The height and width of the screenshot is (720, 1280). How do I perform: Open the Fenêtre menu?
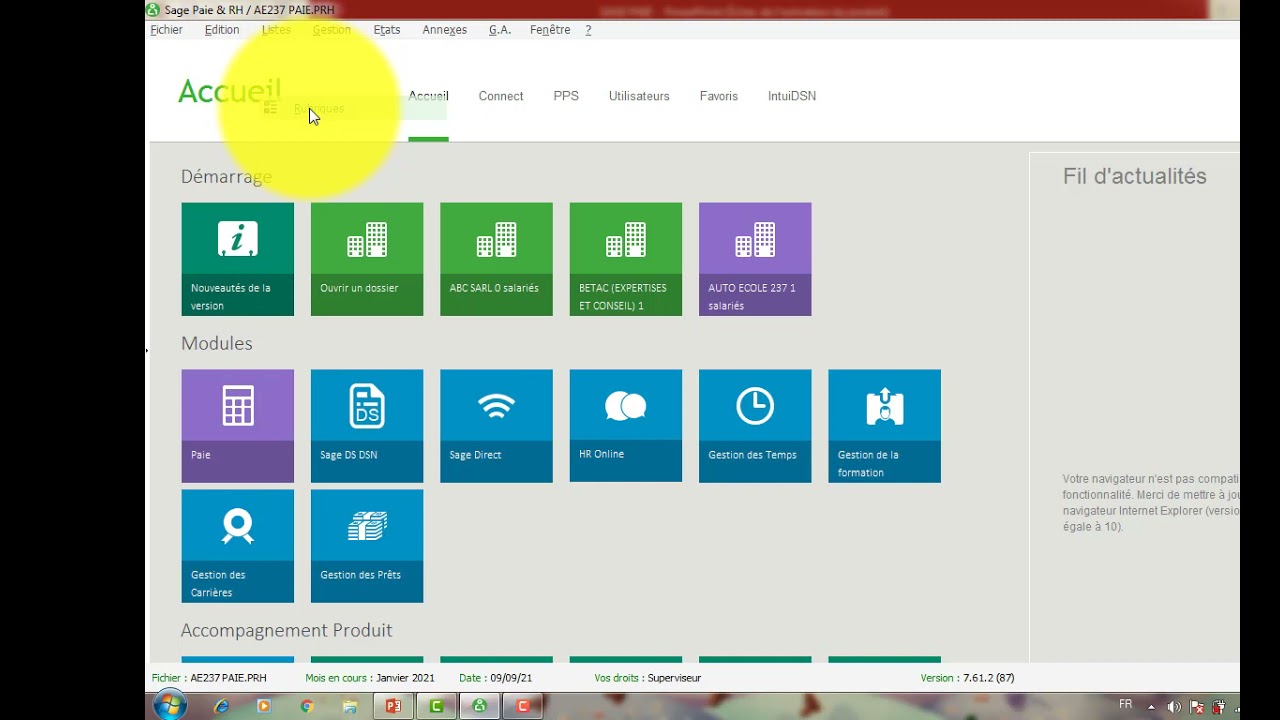click(550, 30)
